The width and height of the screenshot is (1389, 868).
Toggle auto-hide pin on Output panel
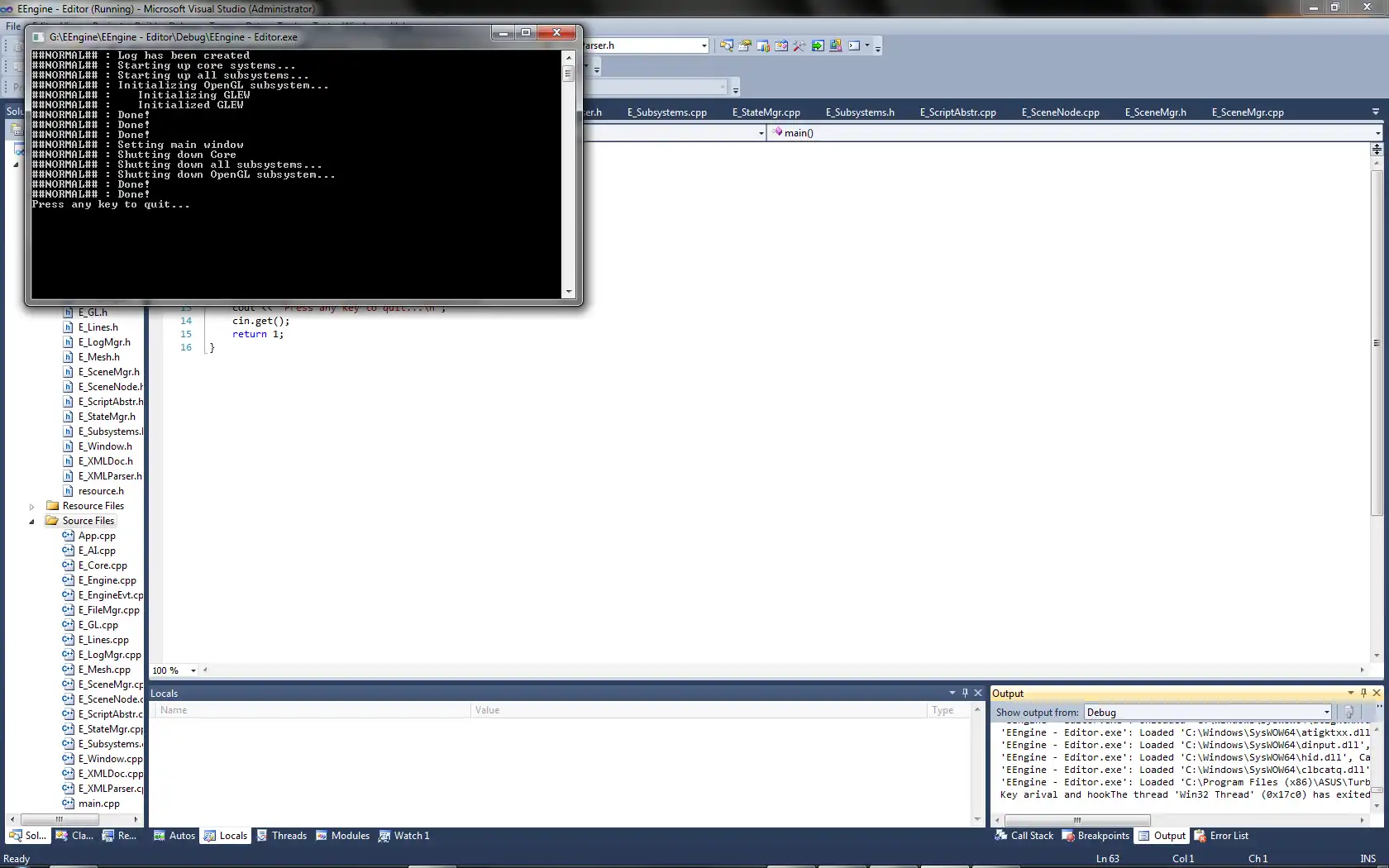1363,693
